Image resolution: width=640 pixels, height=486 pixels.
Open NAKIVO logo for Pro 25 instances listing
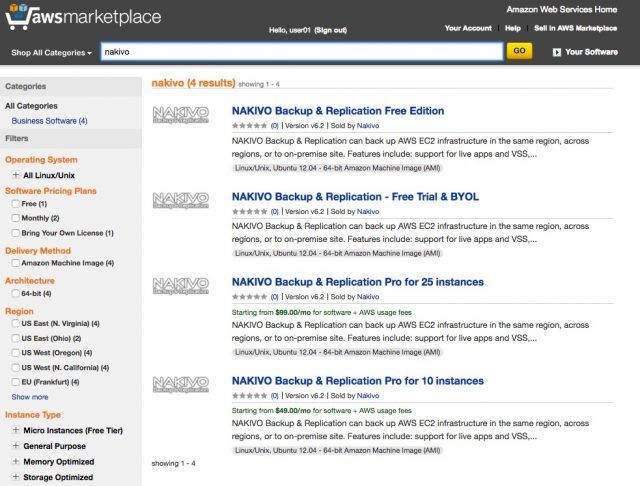click(x=180, y=286)
